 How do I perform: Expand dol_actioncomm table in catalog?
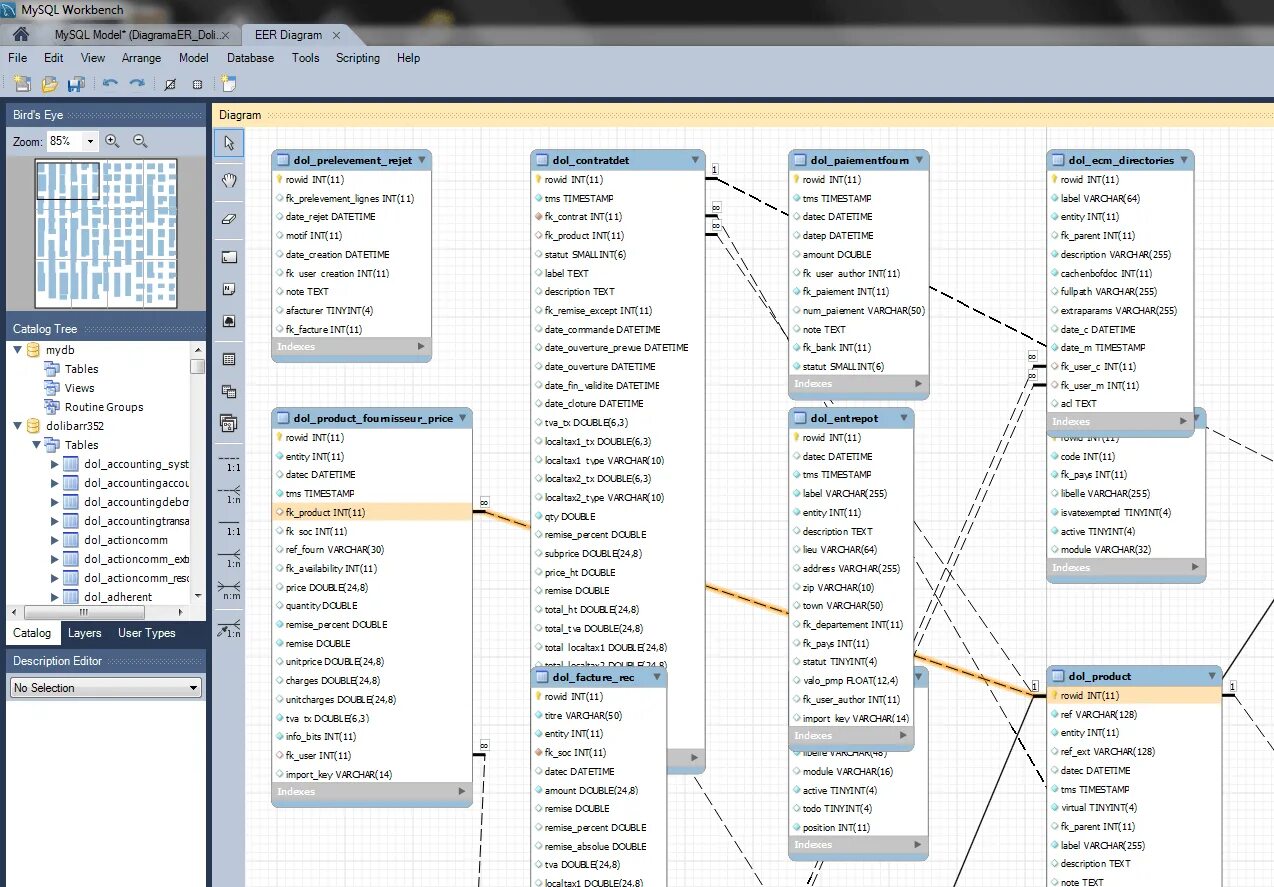tap(55, 540)
